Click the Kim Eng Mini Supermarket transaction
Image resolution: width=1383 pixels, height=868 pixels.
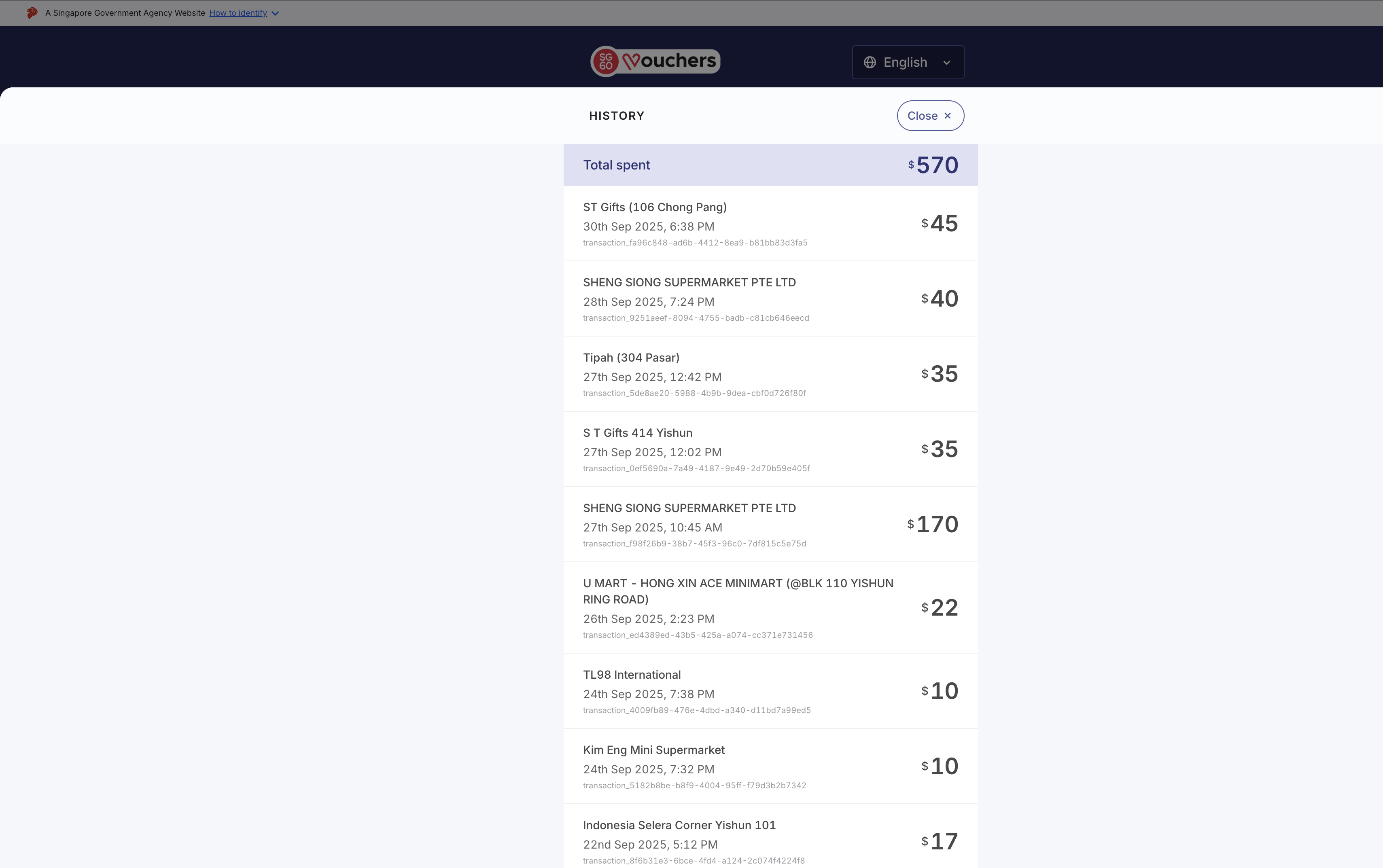pyautogui.click(x=770, y=766)
